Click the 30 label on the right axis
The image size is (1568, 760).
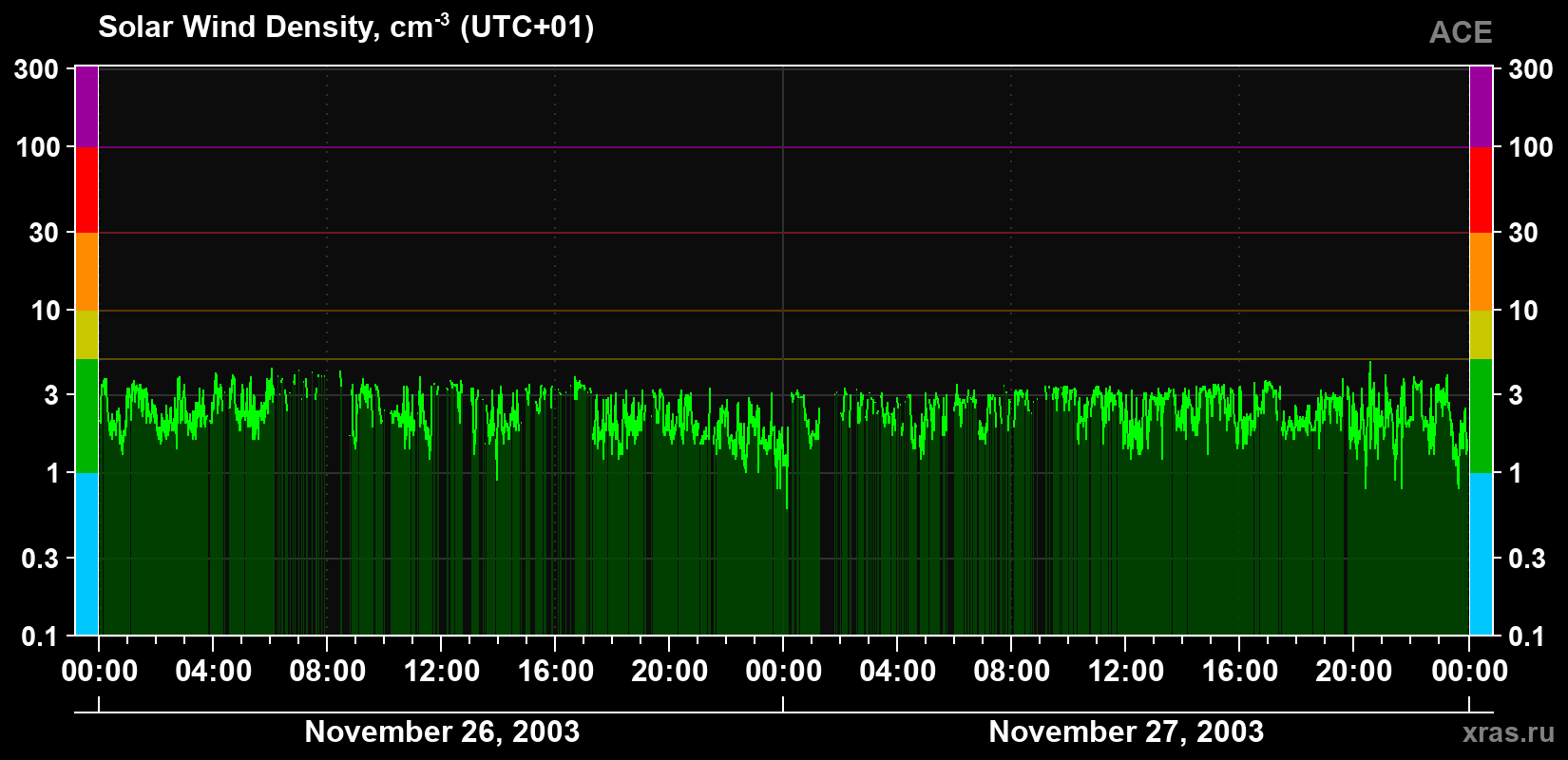[1523, 233]
